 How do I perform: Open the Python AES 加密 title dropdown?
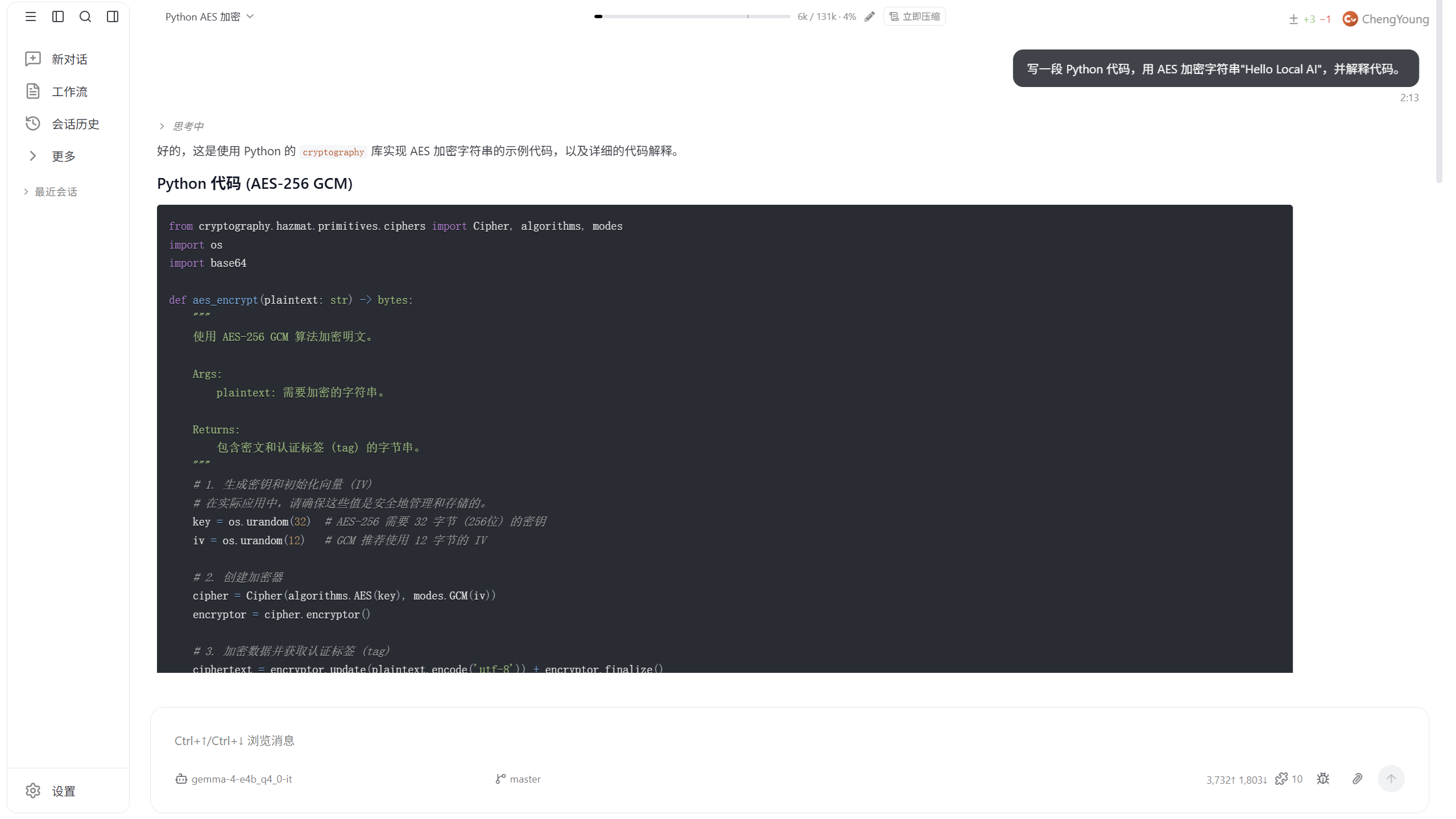pos(209,17)
